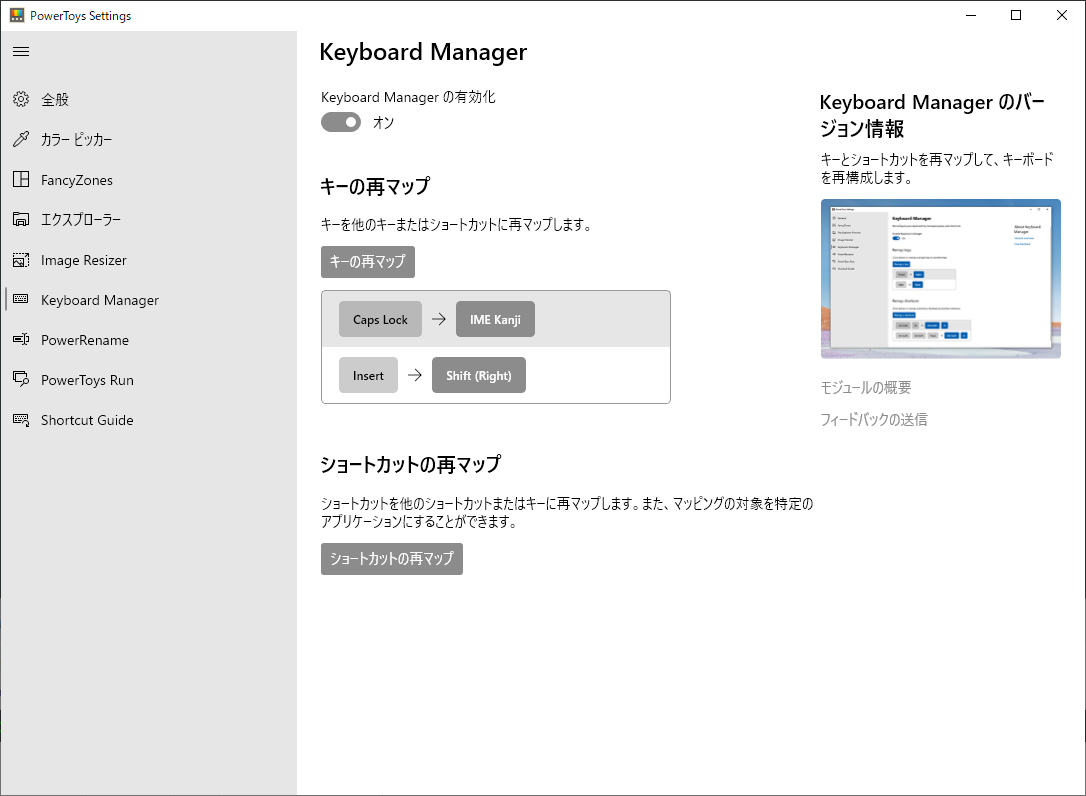The width and height of the screenshot is (1086, 796).
Task: Open Shortcut Guide settings
Action: coord(149,421)
